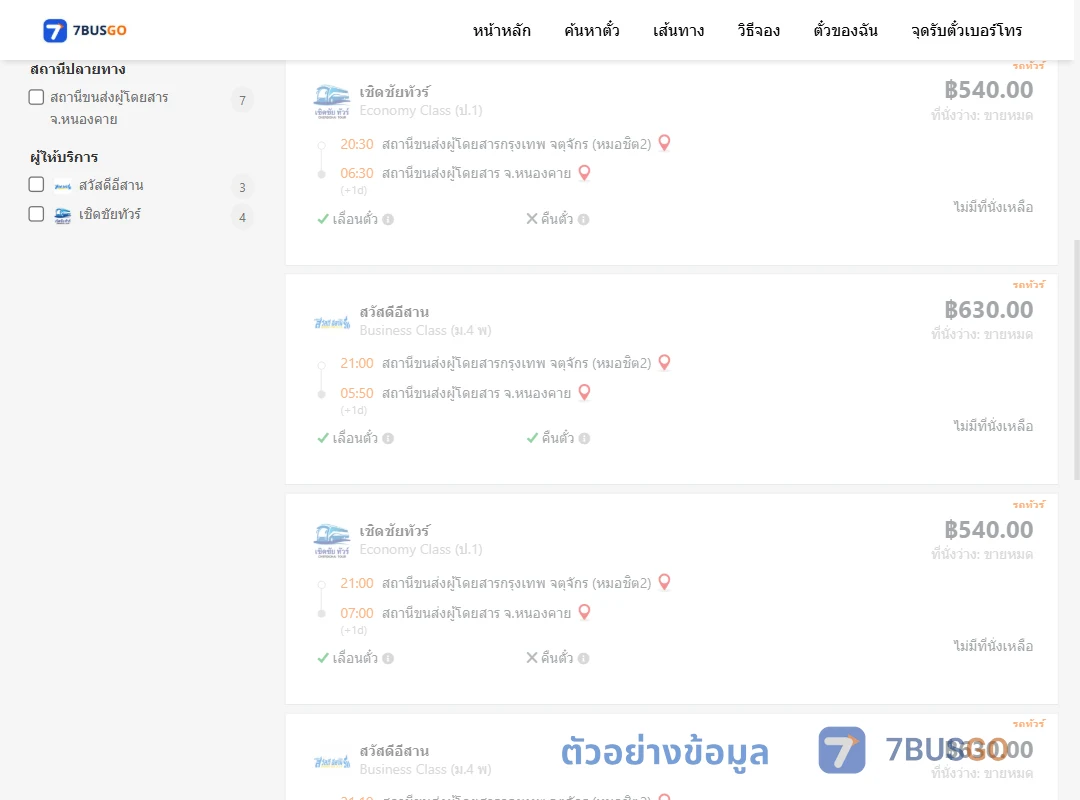
Task: Open the map pin for the 06:30 arrival station
Action: 584,172
